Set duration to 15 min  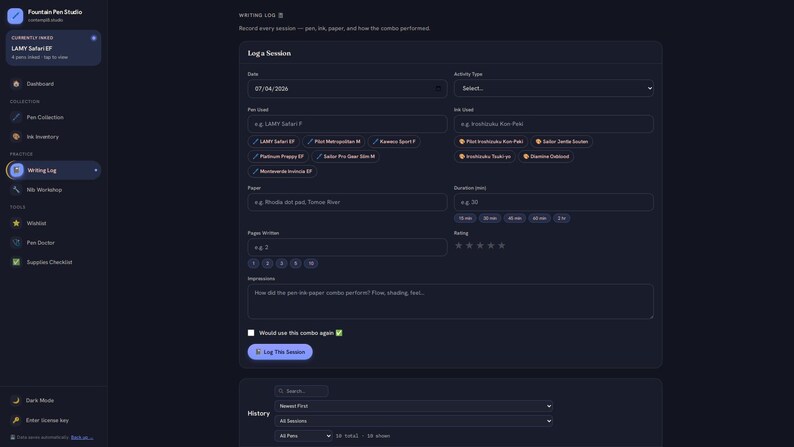465,218
